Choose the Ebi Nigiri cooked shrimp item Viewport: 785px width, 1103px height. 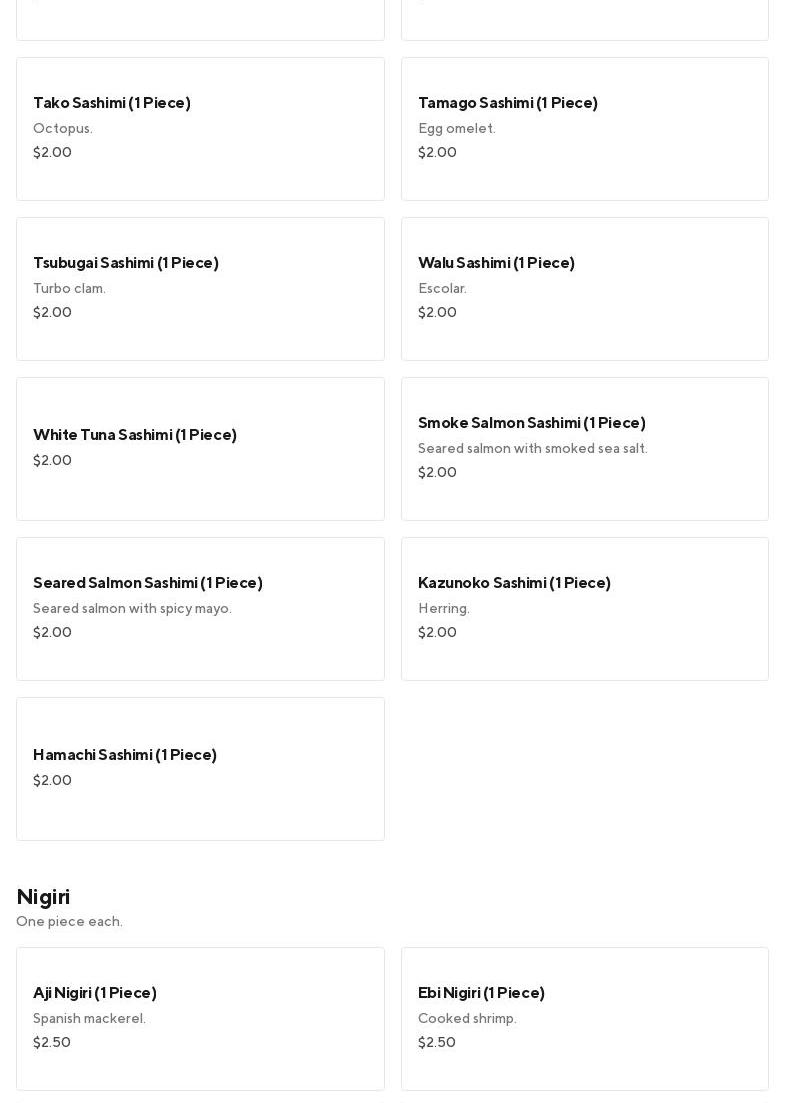[x=584, y=1019]
